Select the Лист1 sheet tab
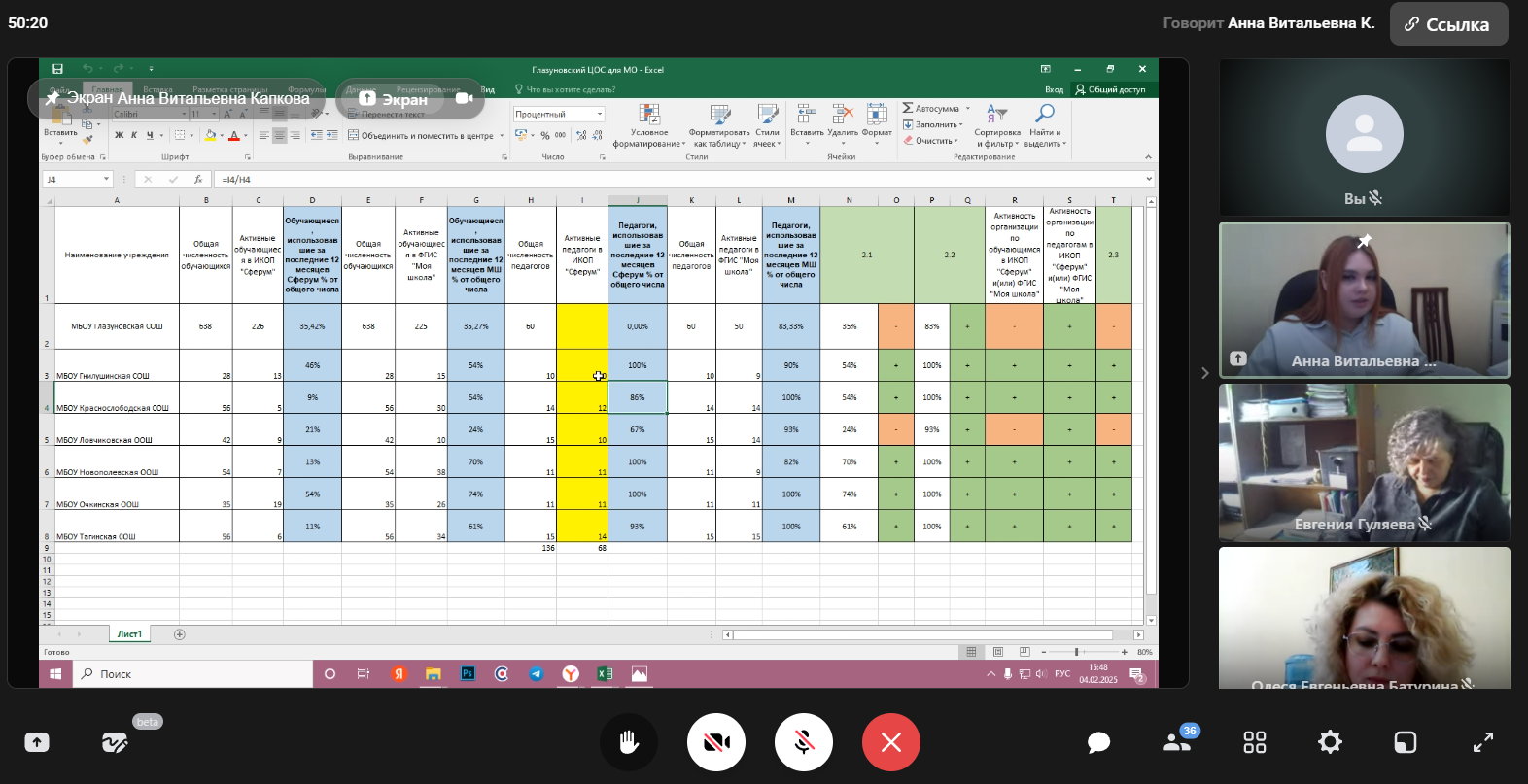This screenshot has height=784, width=1528. 129,634
